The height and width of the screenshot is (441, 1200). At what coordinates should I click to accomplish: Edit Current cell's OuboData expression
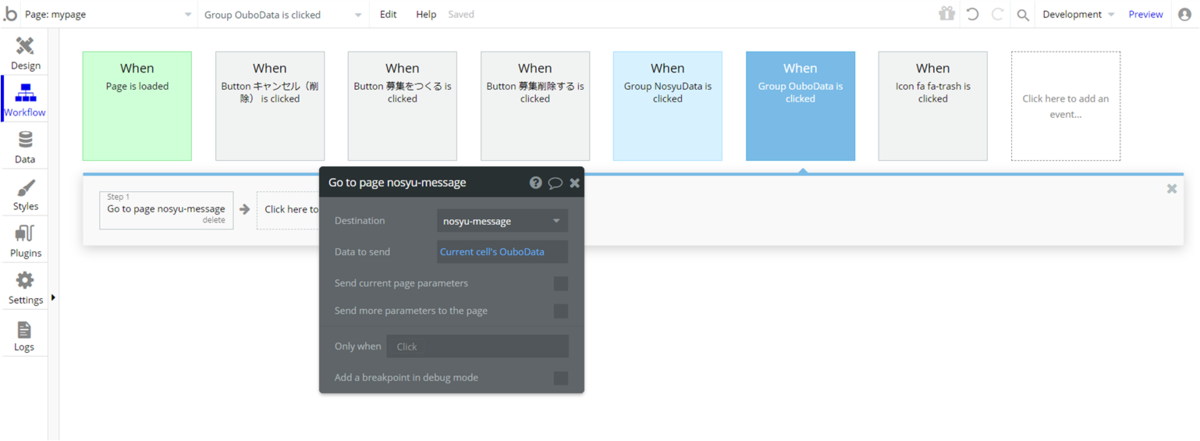point(502,252)
